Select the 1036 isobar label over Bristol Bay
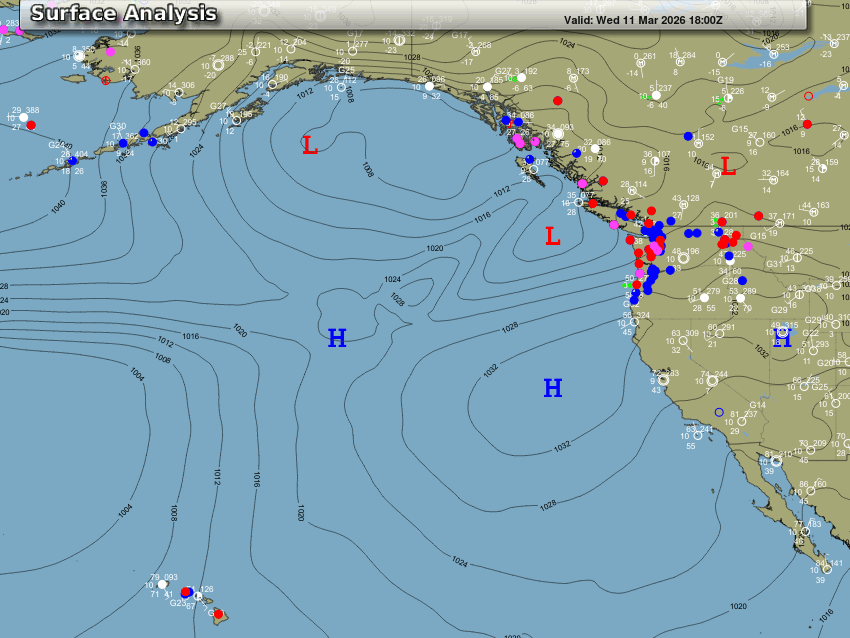The image size is (850, 638). [137, 49]
